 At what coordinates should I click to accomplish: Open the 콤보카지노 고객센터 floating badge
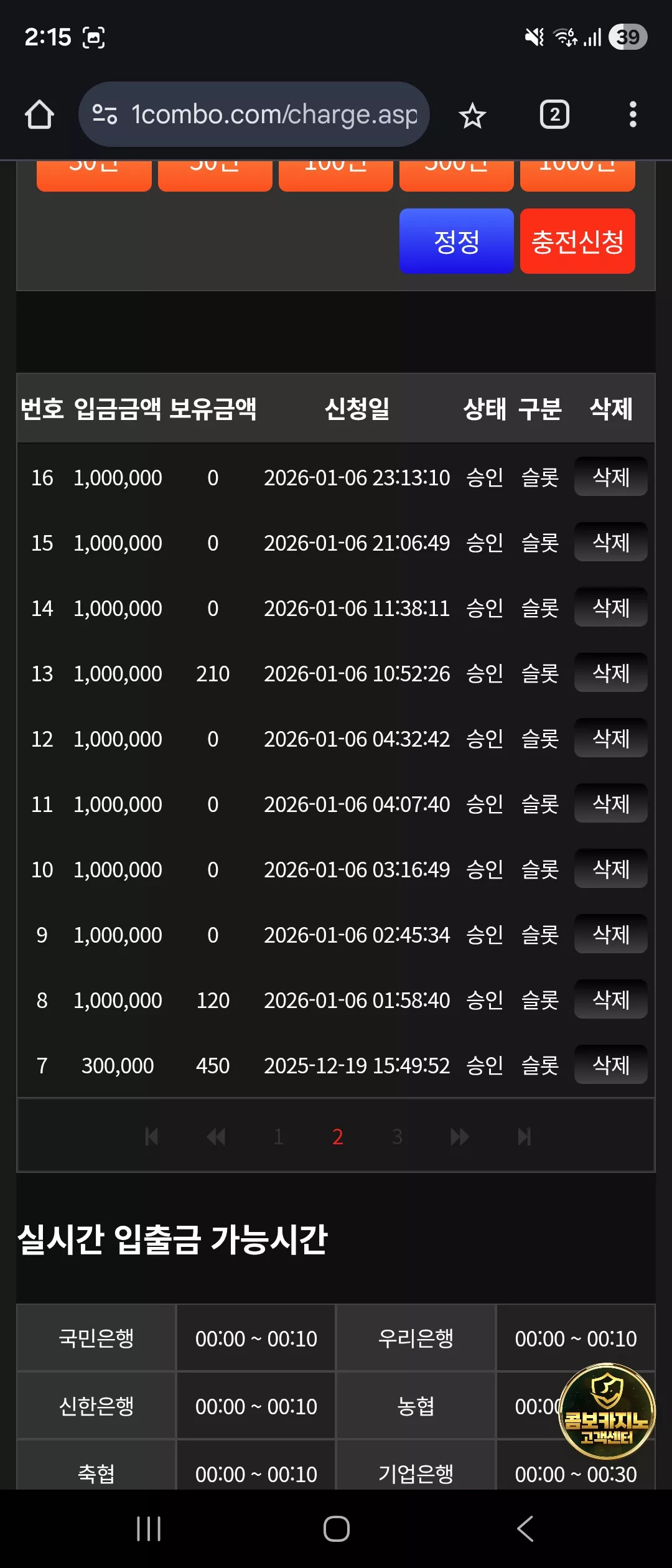pos(607,1412)
